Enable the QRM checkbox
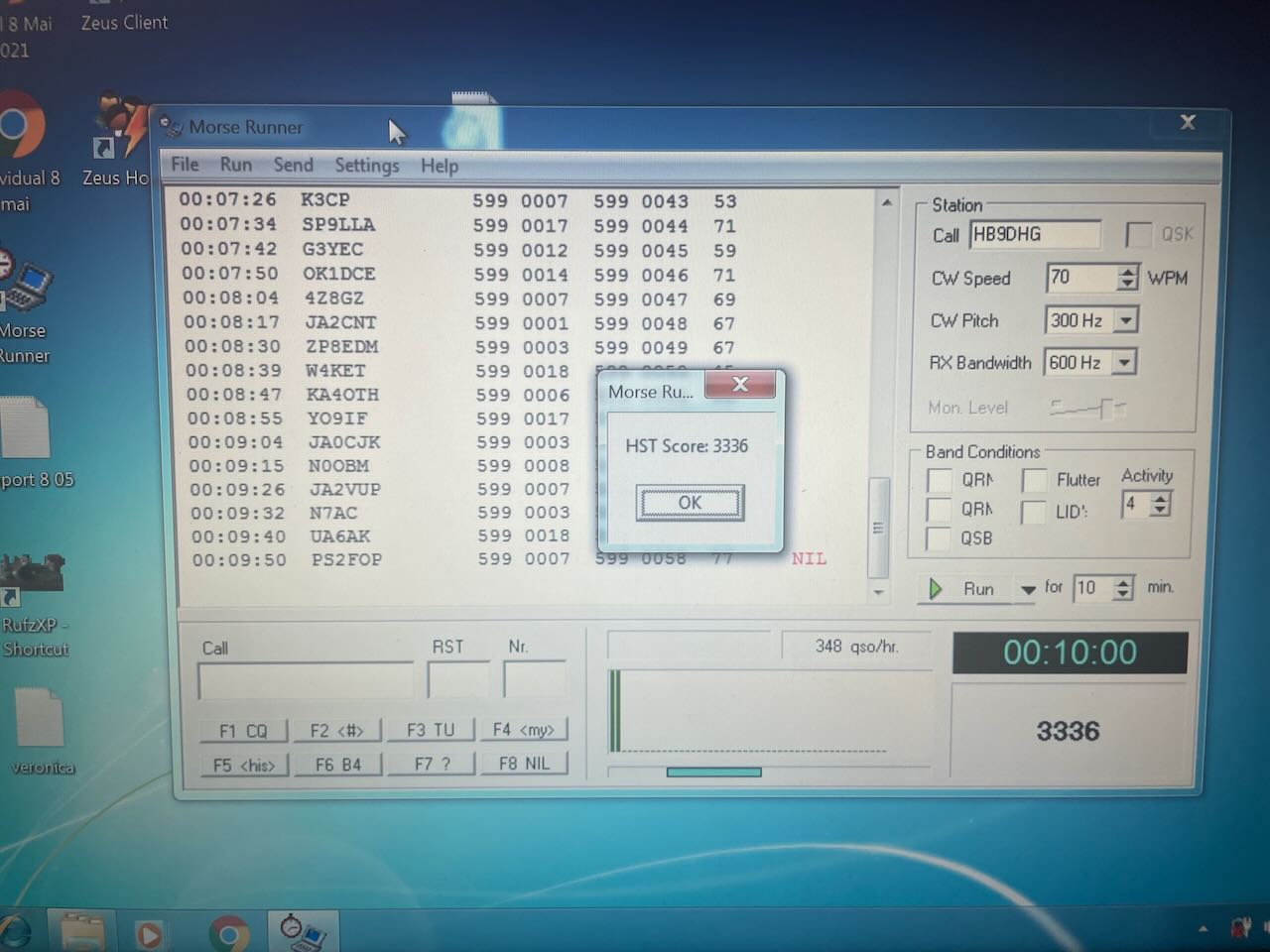The image size is (1270, 952). pyautogui.click(x=938, y=509)
